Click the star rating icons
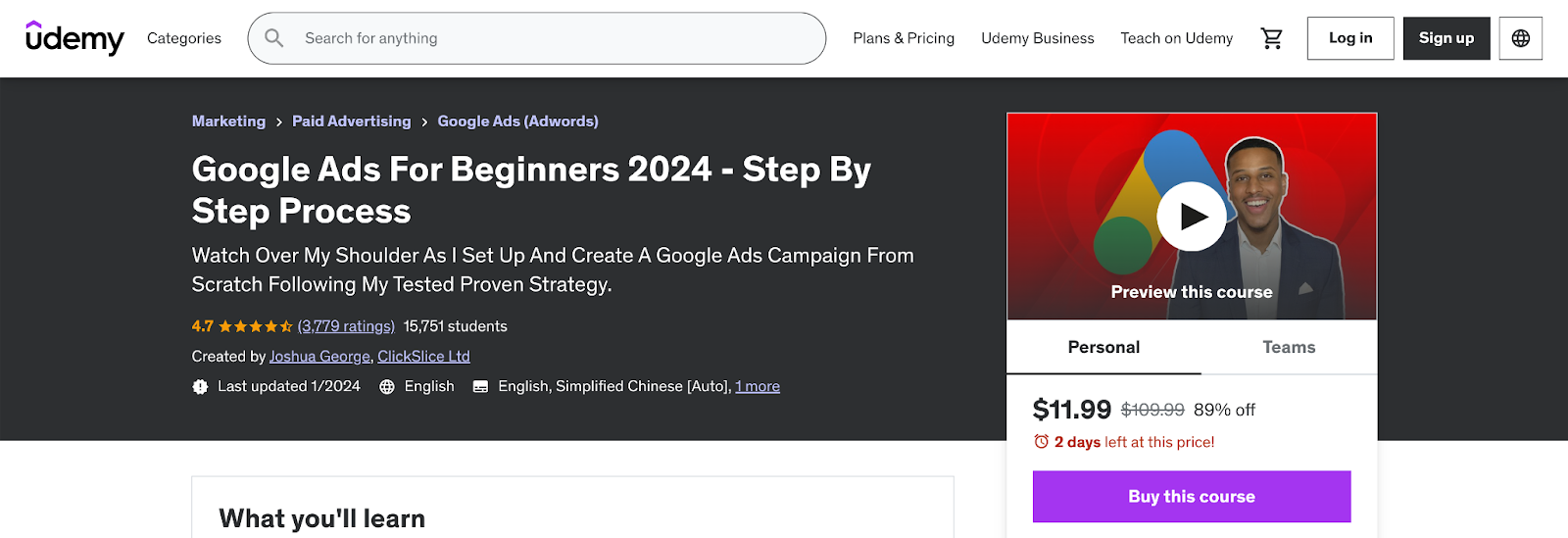This screenshot has width=1568, height=538. coord(256,326)
